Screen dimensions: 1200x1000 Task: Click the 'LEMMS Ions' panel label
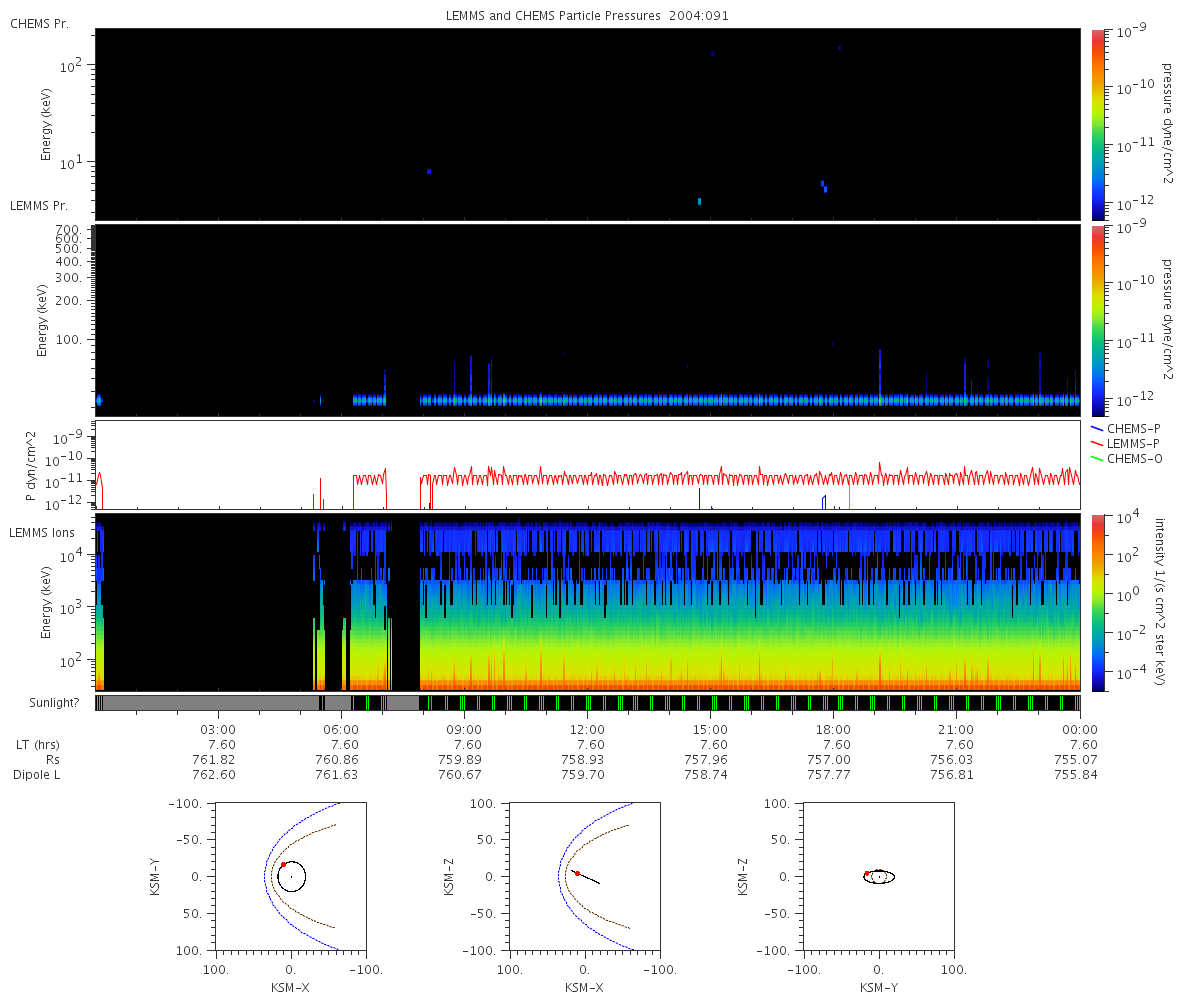pos(43,533)
